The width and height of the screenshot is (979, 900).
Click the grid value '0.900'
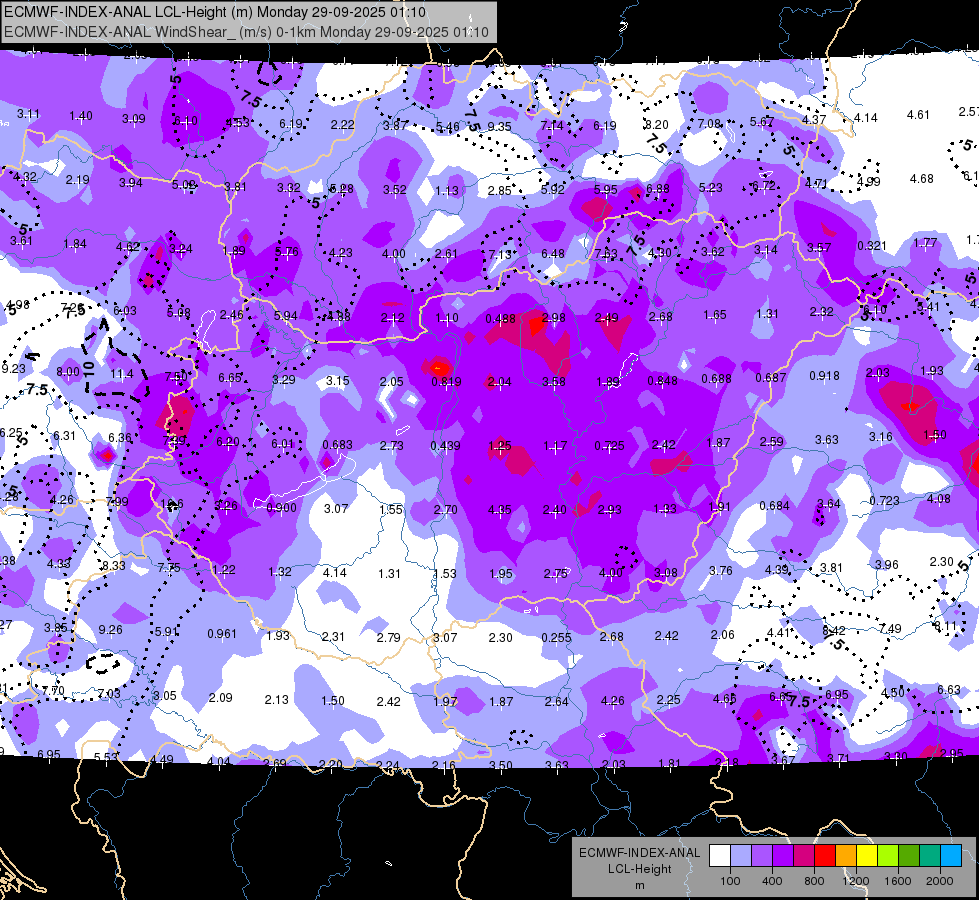(x=282, y=508)
